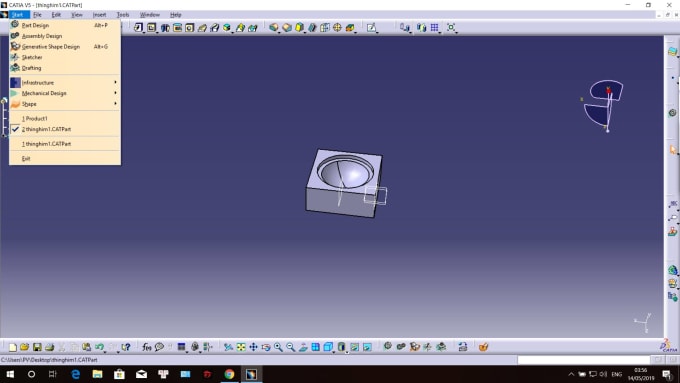Select the Groove tool
This screenshot has height=383, width=680.
click(x=177, y=28)
